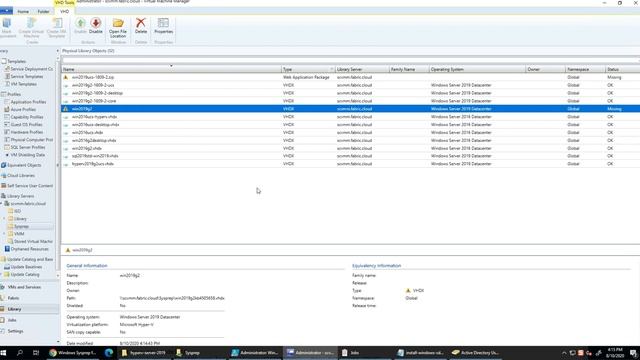Viewport: 640px width, 360px height.
Task: Select SQL Server Profiles node
Action: pos(25,147)
